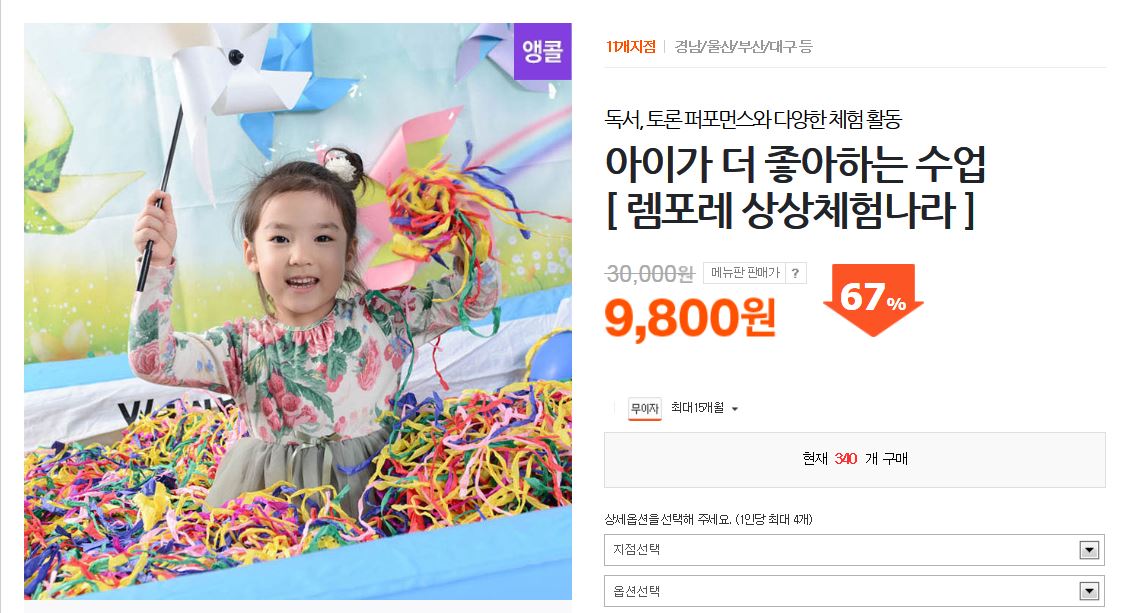Click the product title 아이가 더 좋아하는 수업
The image size is (1138, 613).
click(x=795, y=165)
